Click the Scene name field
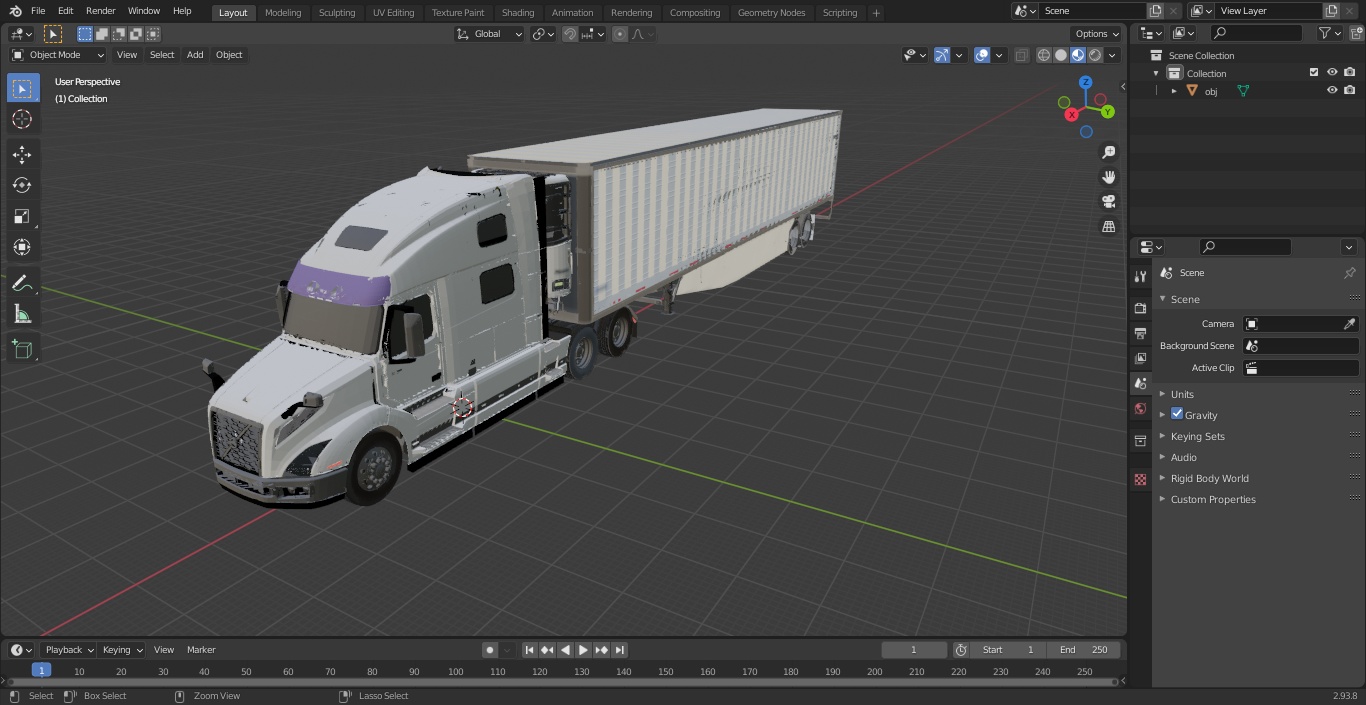Screen dimensions: 1366x705 point(1092,11)
